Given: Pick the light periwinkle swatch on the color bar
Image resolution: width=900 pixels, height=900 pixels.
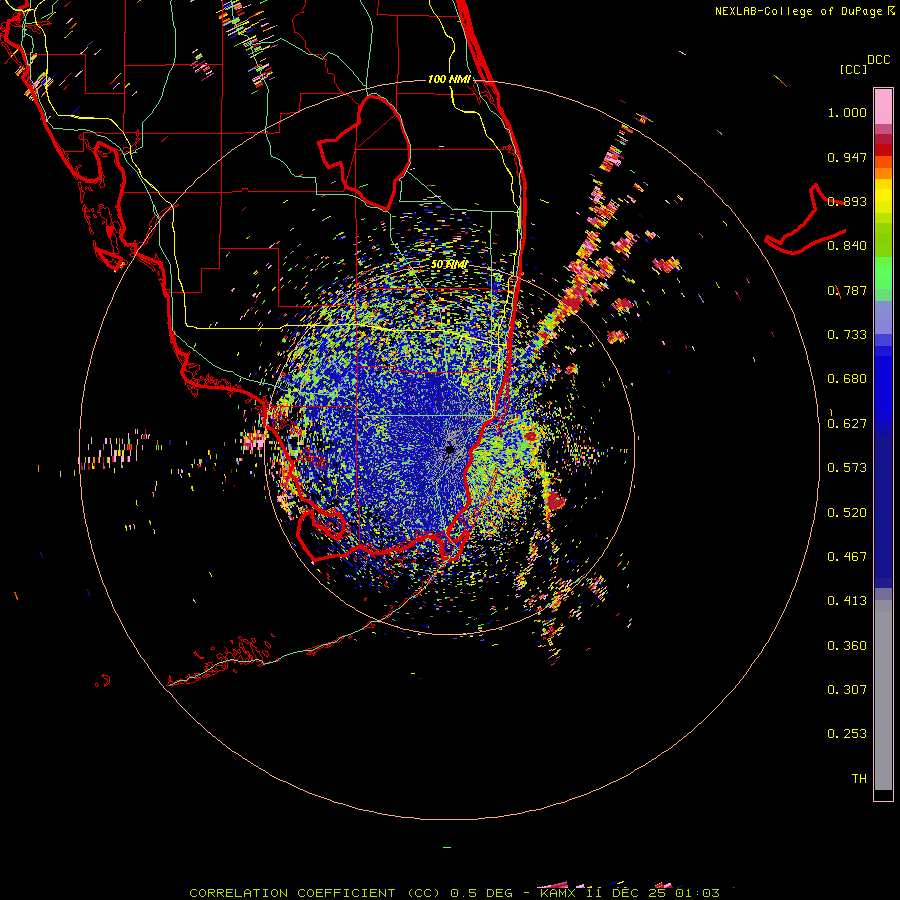Looking at the screenshot, I should 883,317.
